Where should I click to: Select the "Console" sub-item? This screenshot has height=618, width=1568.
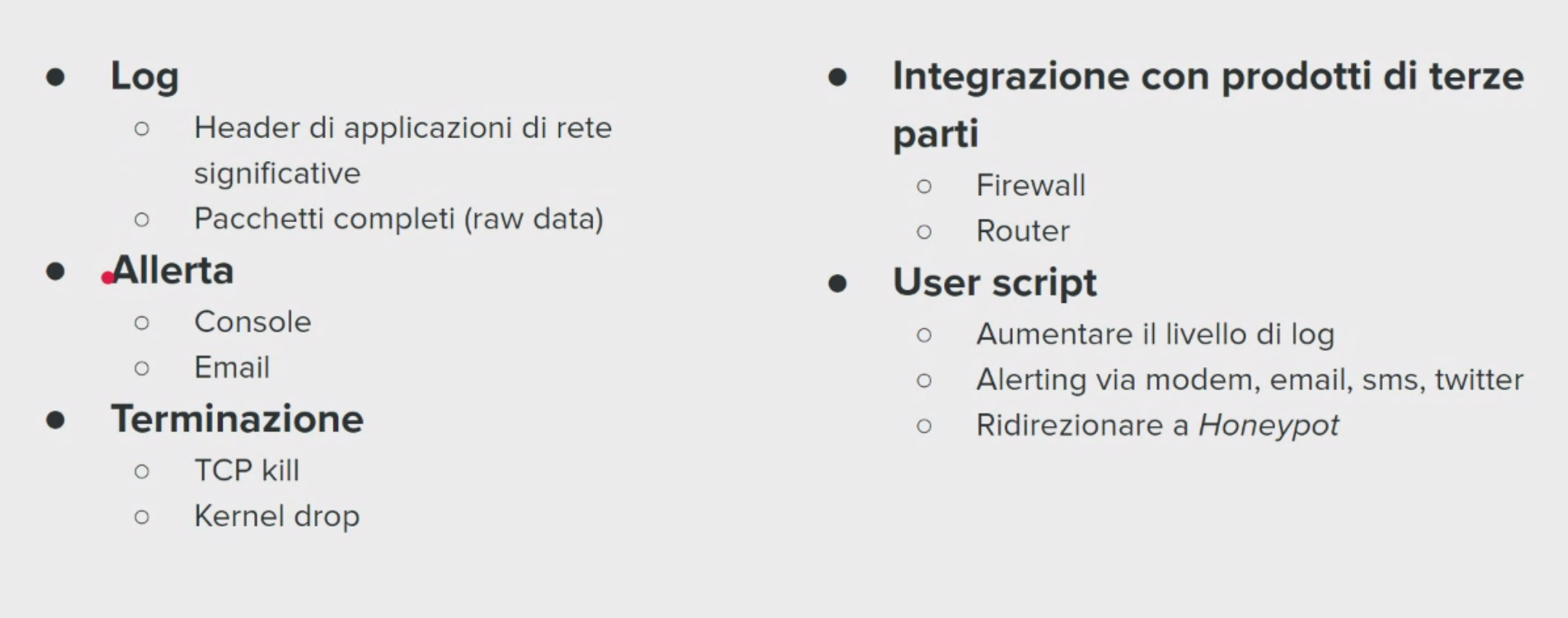pos(252,322)
